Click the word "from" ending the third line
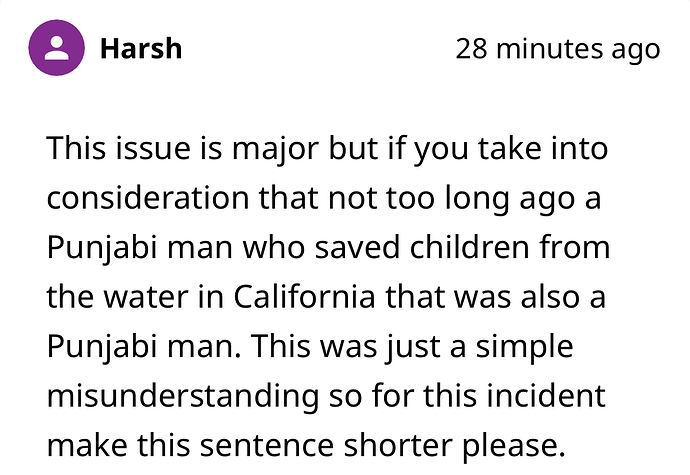 click(579, 248)
